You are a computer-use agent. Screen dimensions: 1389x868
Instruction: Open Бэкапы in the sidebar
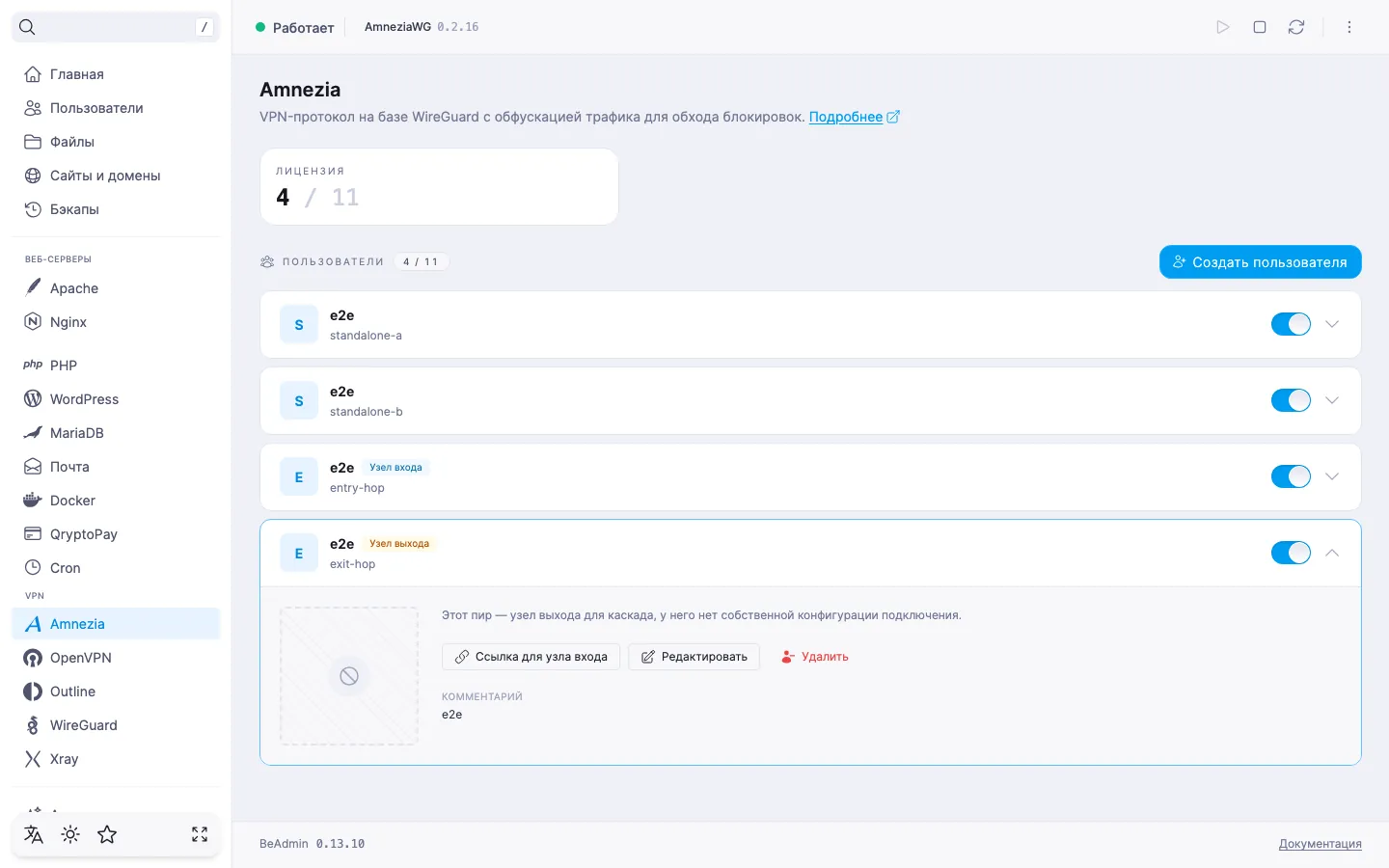point(116,209)
